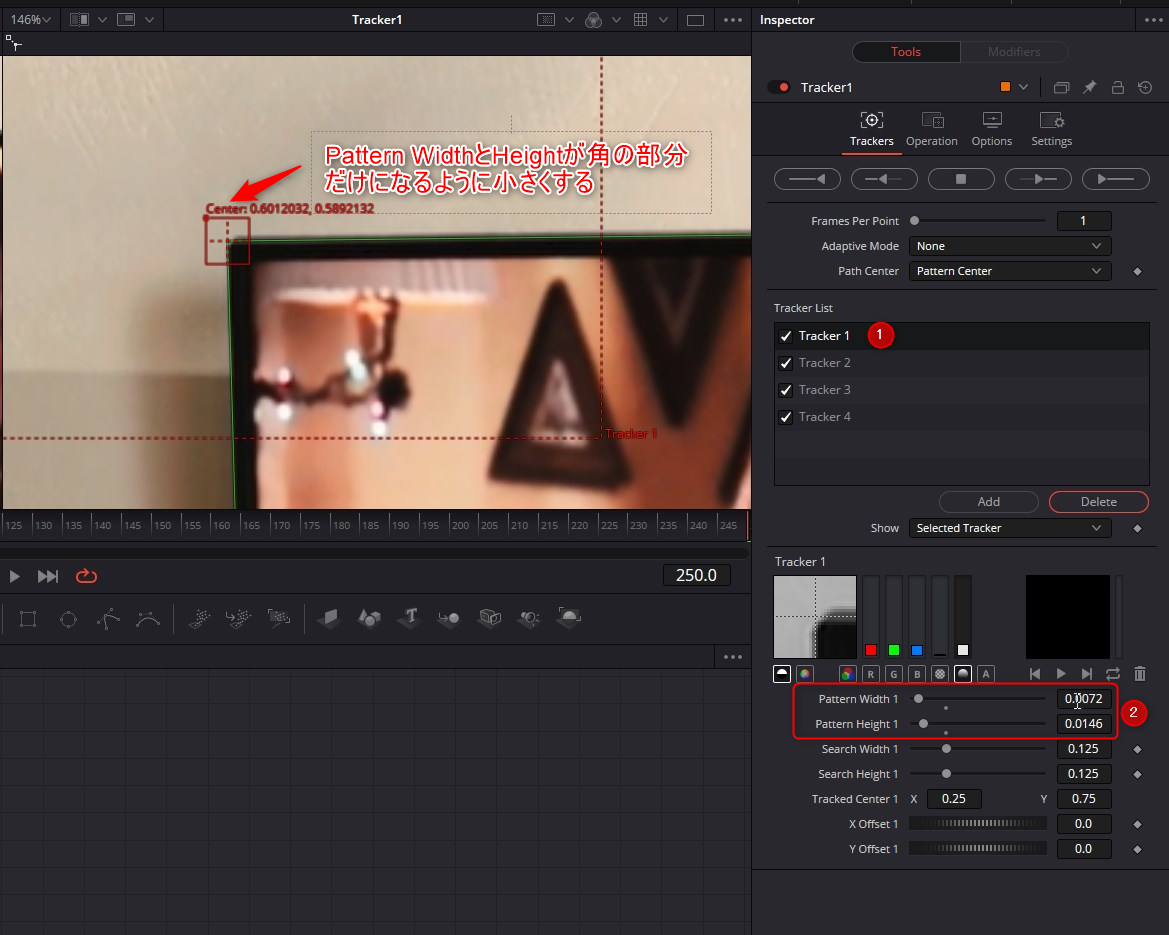
Task: Open the Settings tab
Action: 1051,130
